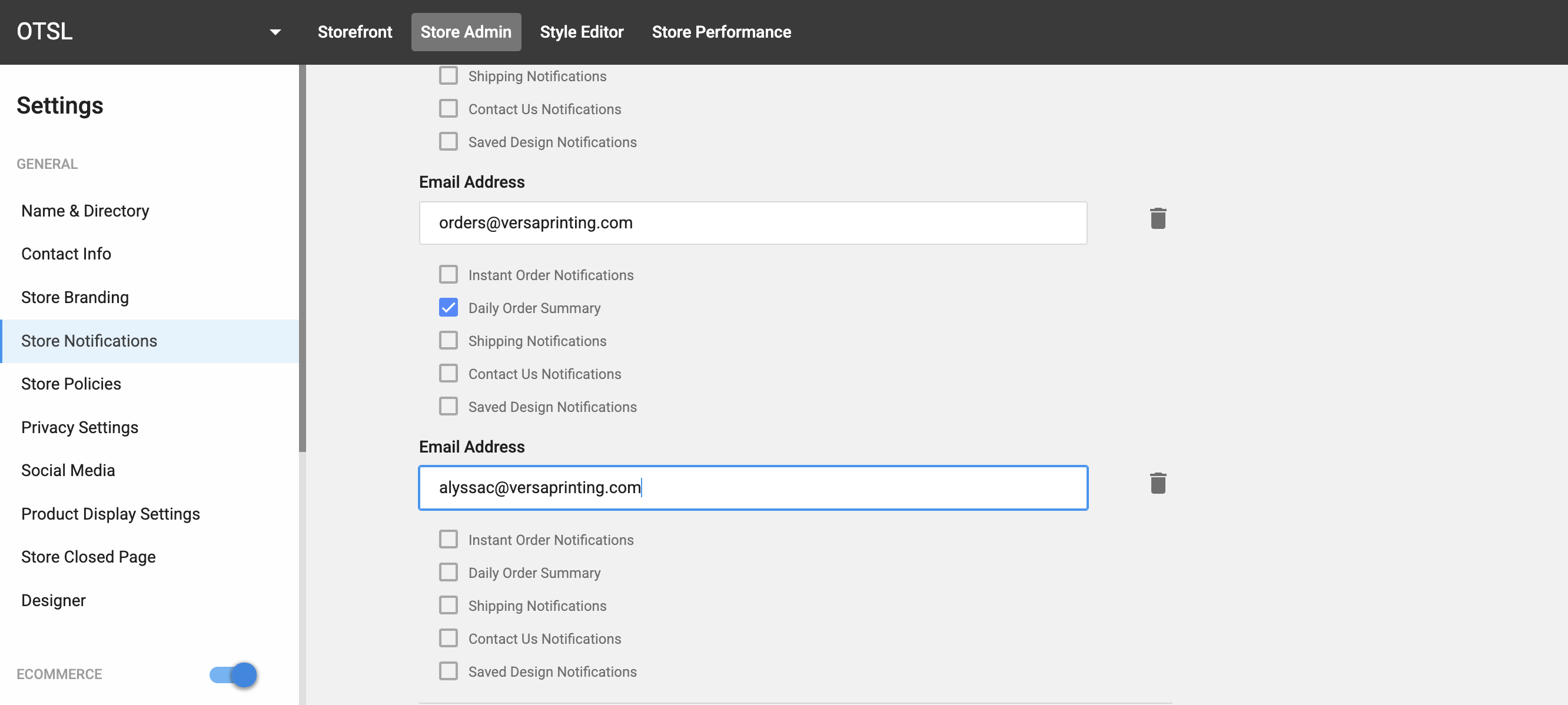Click the sidebar vertical scrollbar
Image resolution: width=1568 pixels, height=705 pixels.
click(303, 259)
